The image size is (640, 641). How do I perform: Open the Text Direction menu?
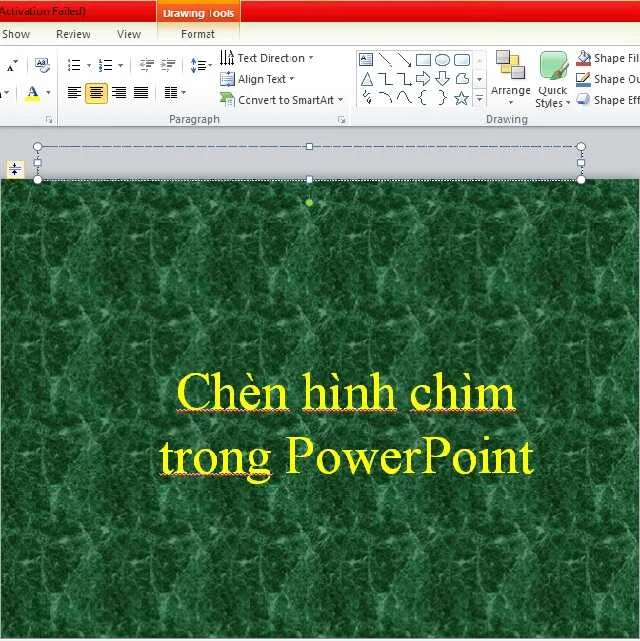point(266,58)
